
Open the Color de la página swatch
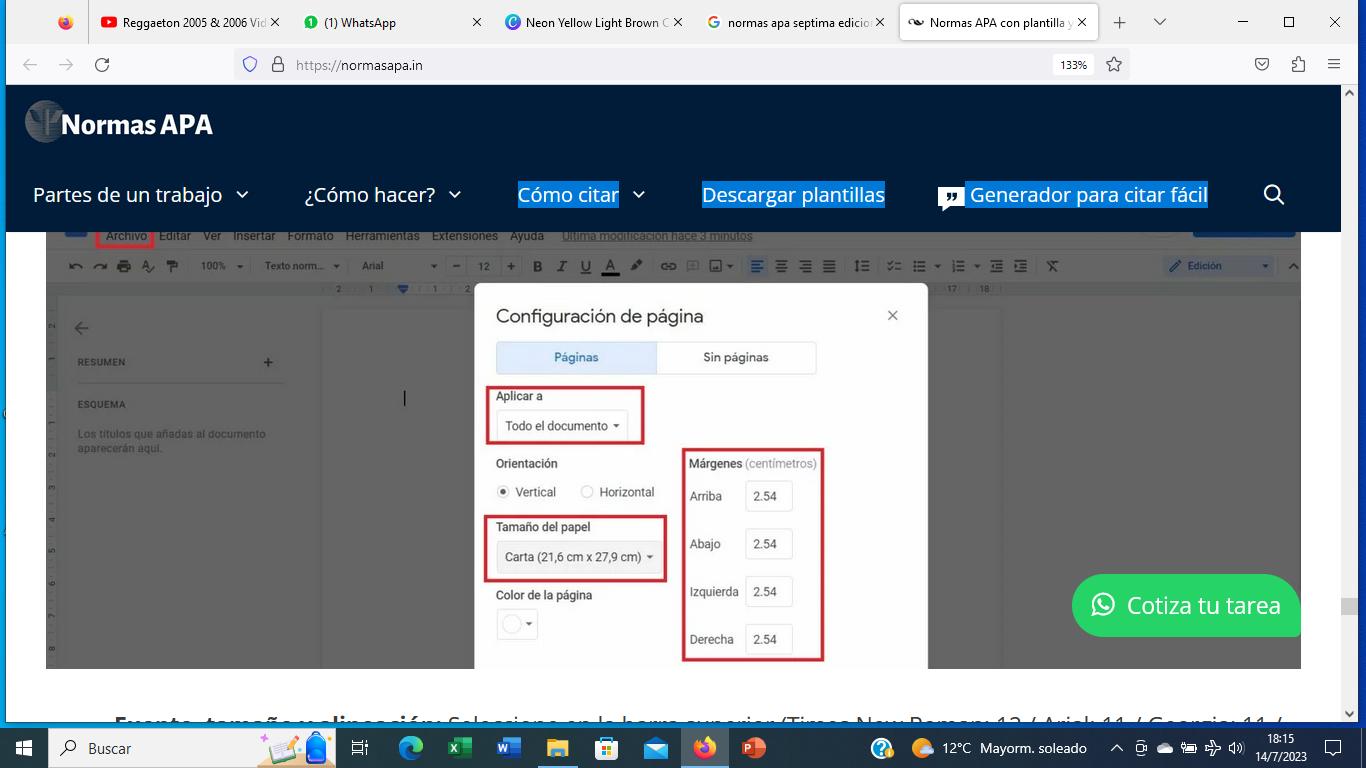(x=517, y=624)
